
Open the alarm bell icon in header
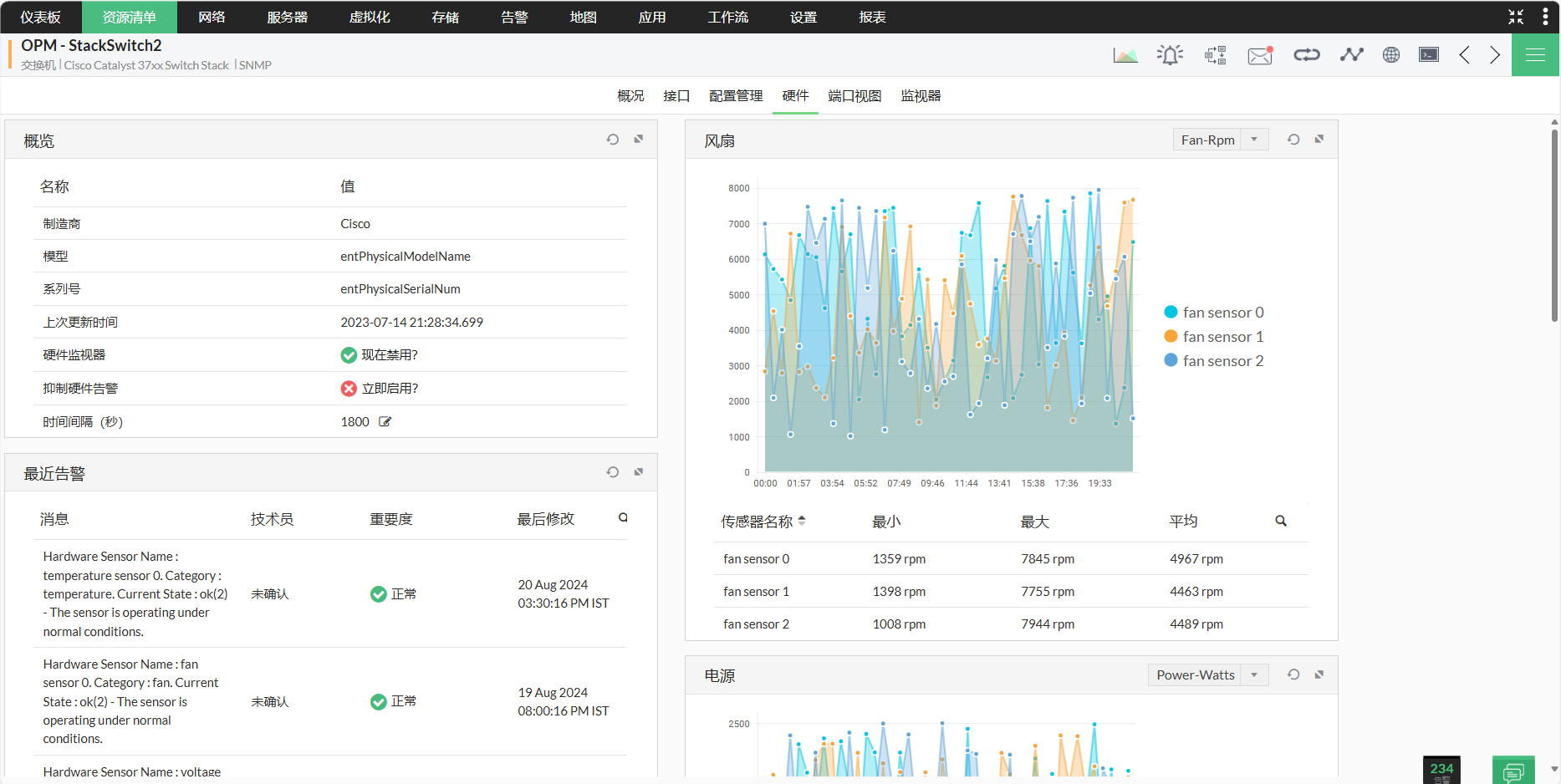[x=1170, y=55]
